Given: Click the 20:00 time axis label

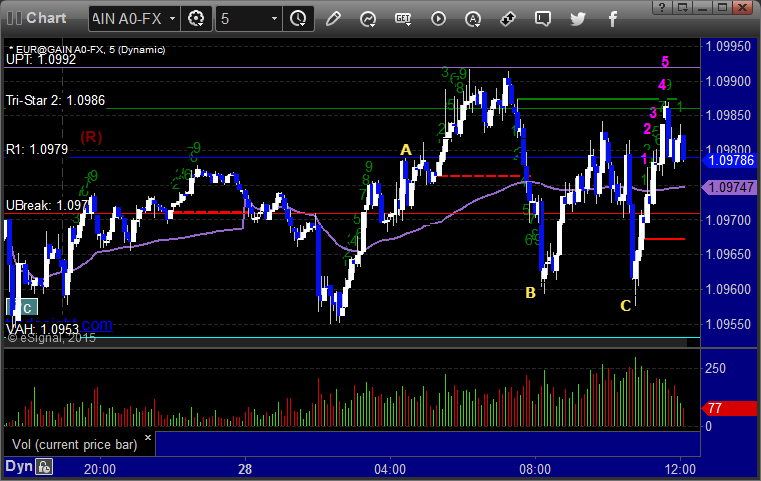Looking at the screenshot, I should coord(99,469).
